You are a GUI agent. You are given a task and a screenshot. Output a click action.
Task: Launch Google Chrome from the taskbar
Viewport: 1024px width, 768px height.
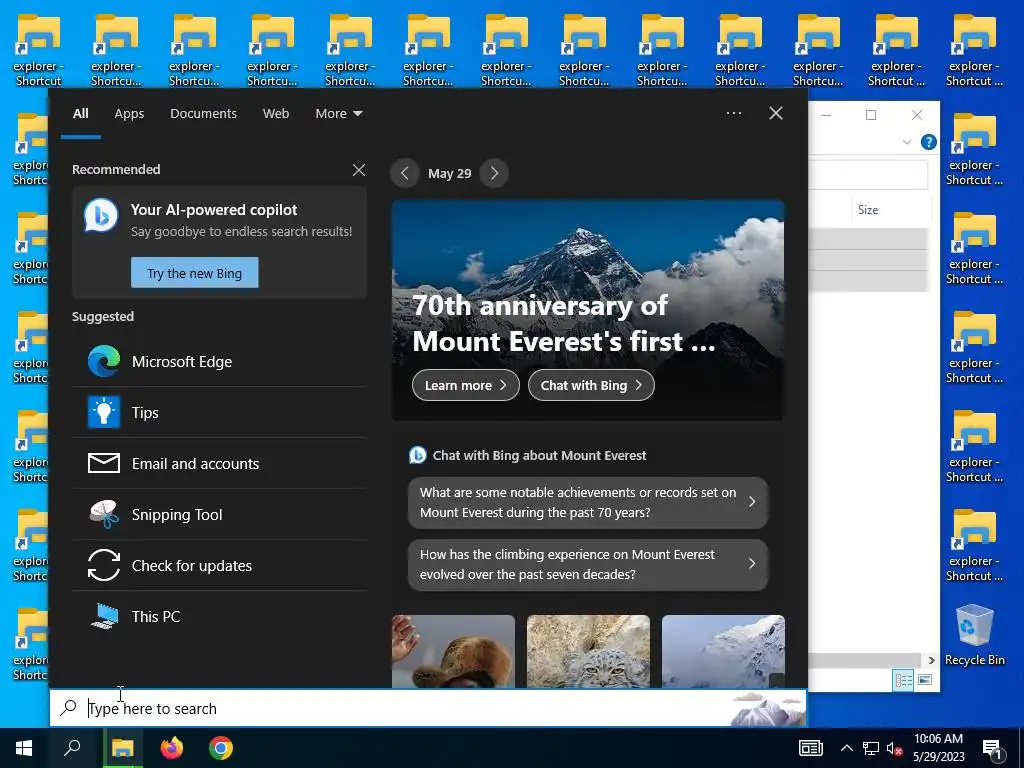coord(221,748)
